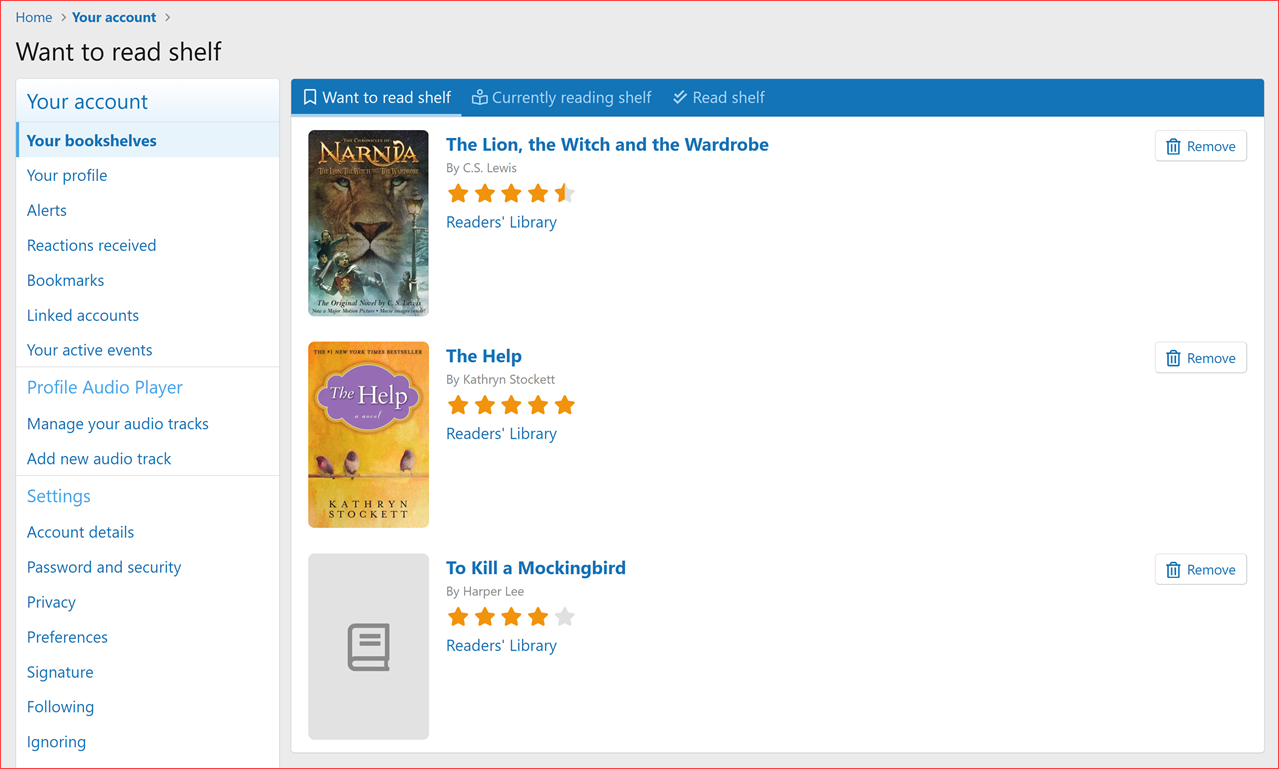Click Home in the breadcrumb
This screenshot has width=1279, height=769.
click(34, 17)
